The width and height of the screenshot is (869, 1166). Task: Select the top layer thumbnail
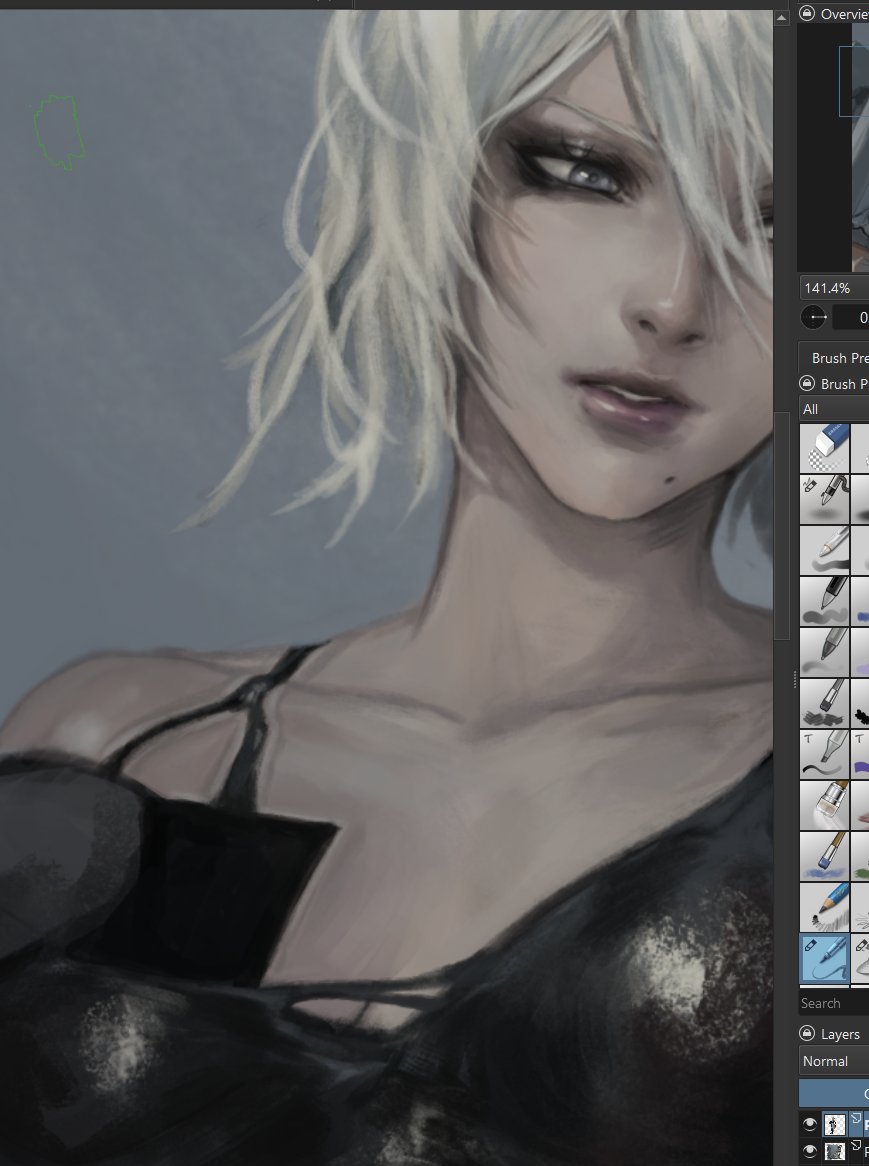(x=835, y=1124)
